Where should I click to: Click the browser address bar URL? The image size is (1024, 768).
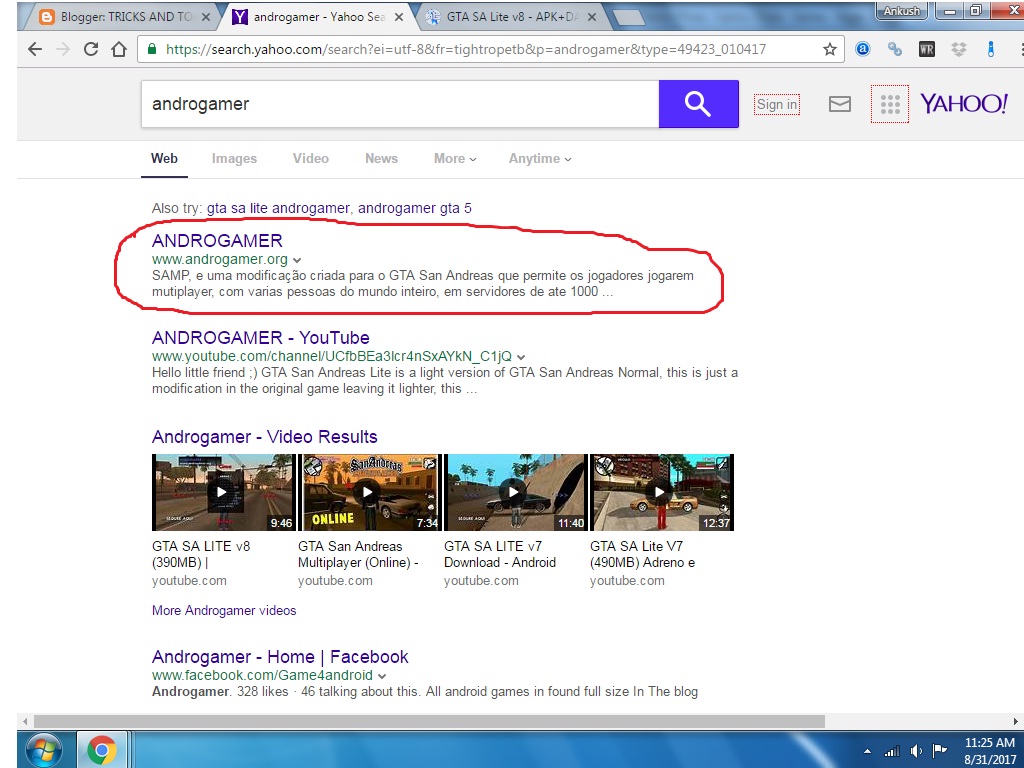coord(466,49)
